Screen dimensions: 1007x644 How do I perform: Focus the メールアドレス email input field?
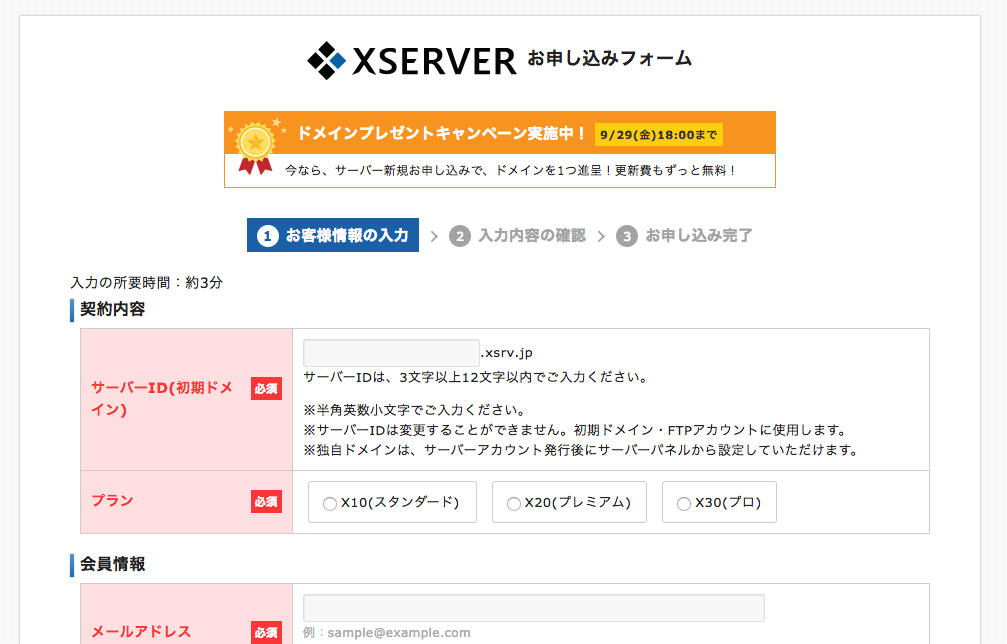pos(534,608)
